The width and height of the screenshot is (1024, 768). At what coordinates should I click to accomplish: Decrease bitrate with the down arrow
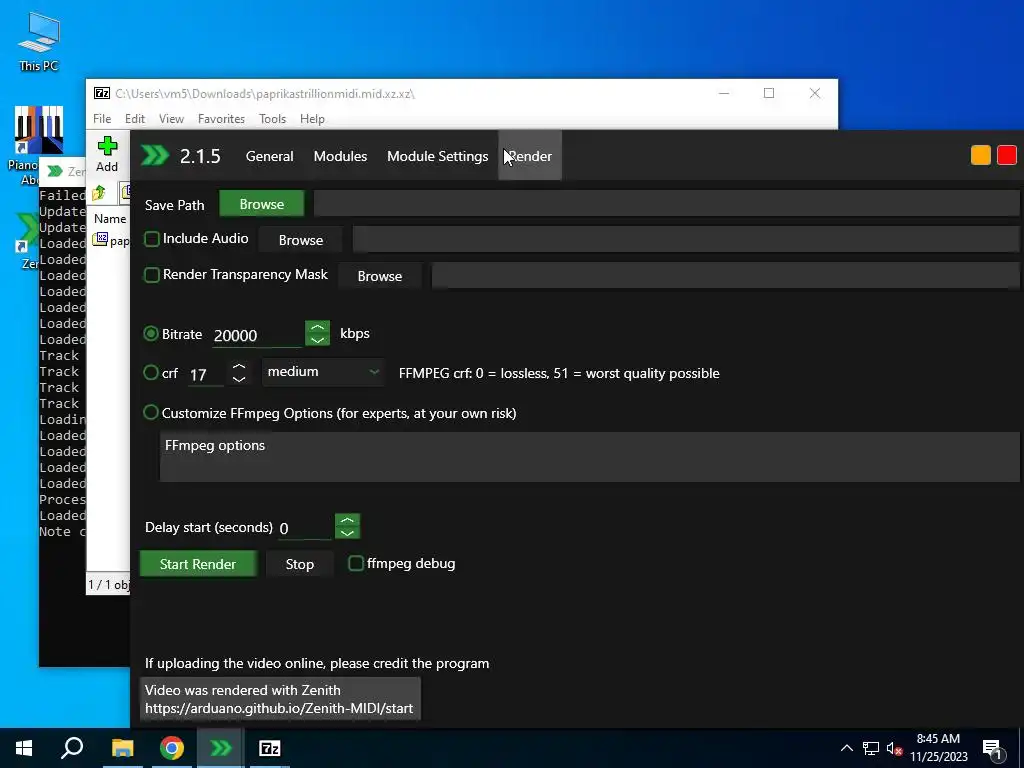click(317, 340)
